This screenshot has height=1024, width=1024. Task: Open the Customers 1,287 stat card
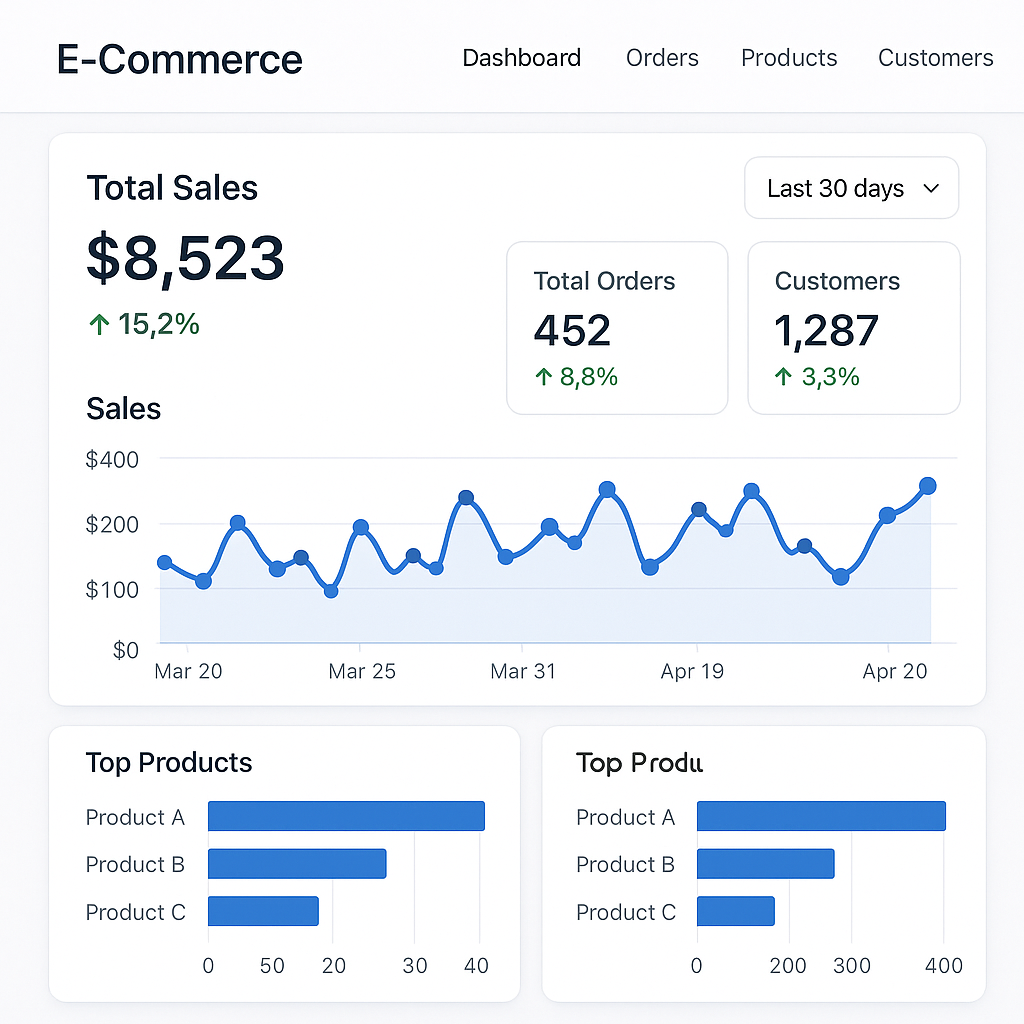pyautogui.click(x=853, y=327)
